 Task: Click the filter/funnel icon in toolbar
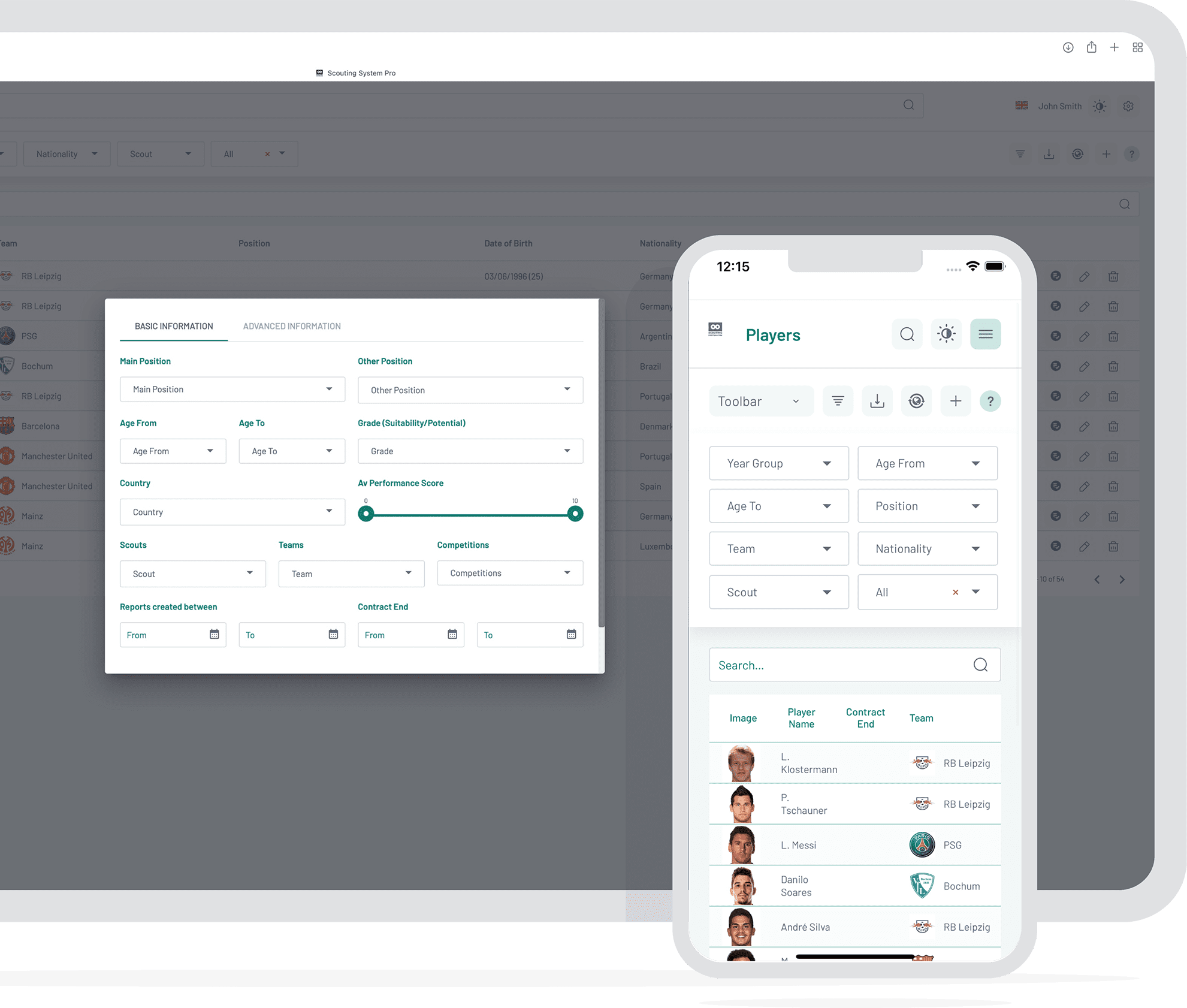pyautogui.click(x=837, y=401)
